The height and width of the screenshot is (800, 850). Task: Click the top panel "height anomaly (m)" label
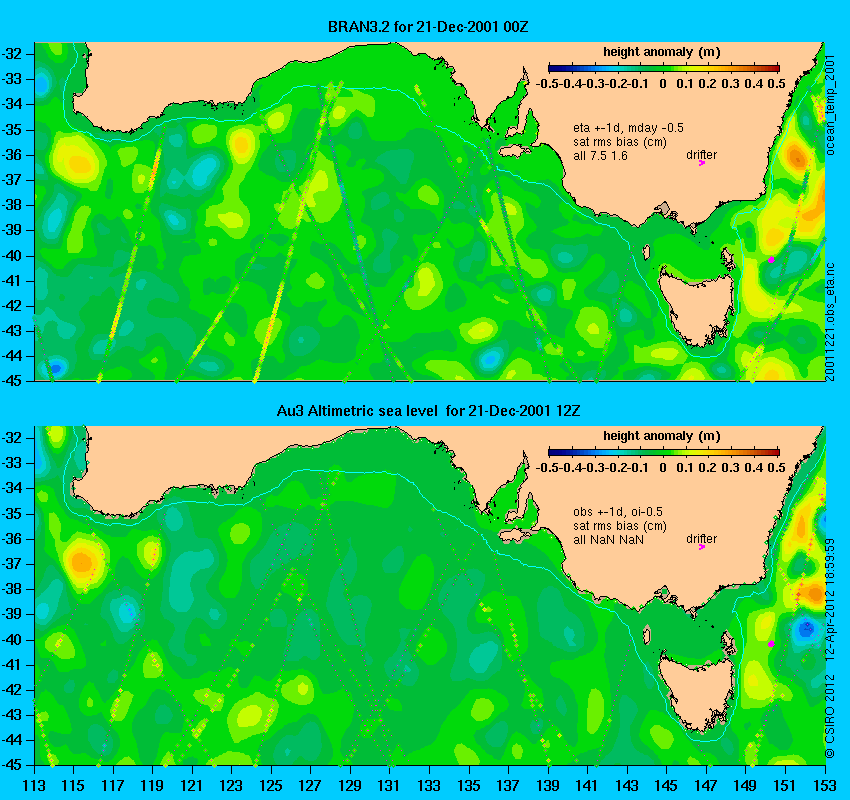(x=662, y=53)
